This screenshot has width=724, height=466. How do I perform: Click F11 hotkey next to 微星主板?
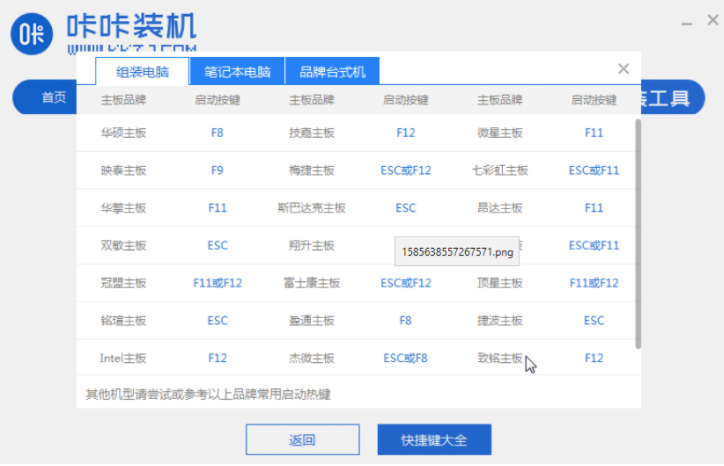[593, 132]
